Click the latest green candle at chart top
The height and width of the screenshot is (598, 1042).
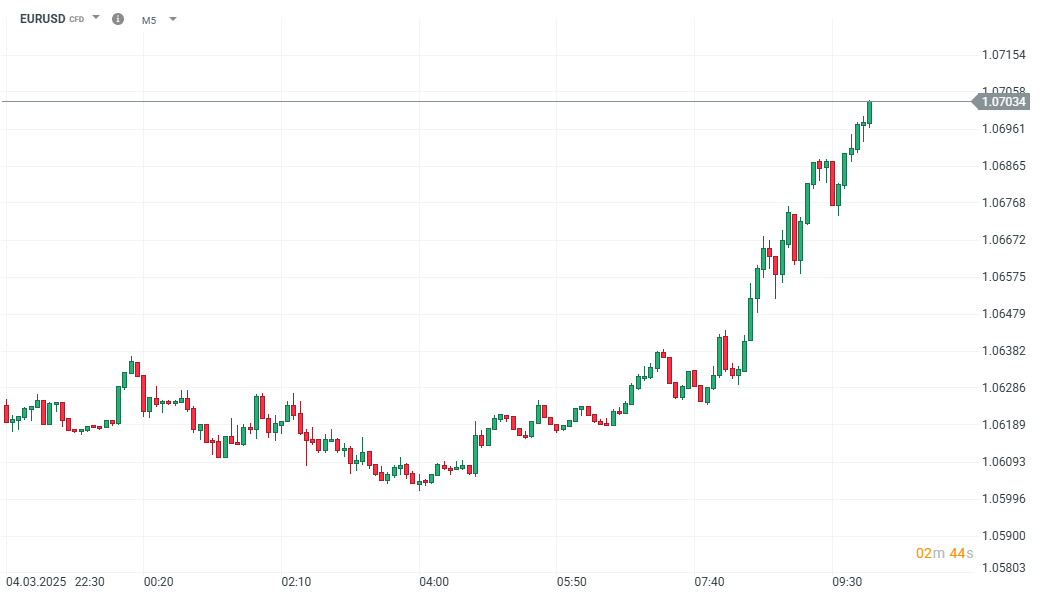coord(870,113)
